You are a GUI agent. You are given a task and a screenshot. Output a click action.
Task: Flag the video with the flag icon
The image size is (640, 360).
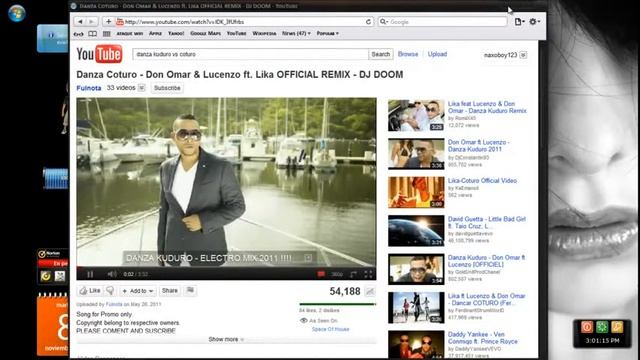click(190, 290)
